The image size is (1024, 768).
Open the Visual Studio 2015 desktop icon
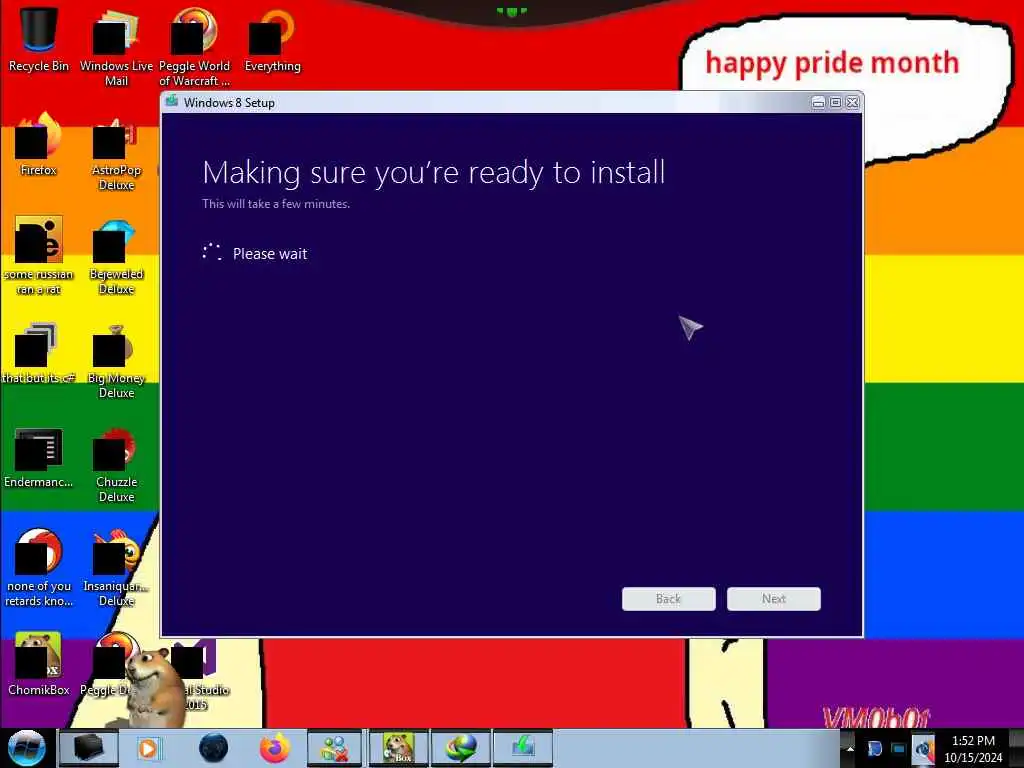(201, 676)
